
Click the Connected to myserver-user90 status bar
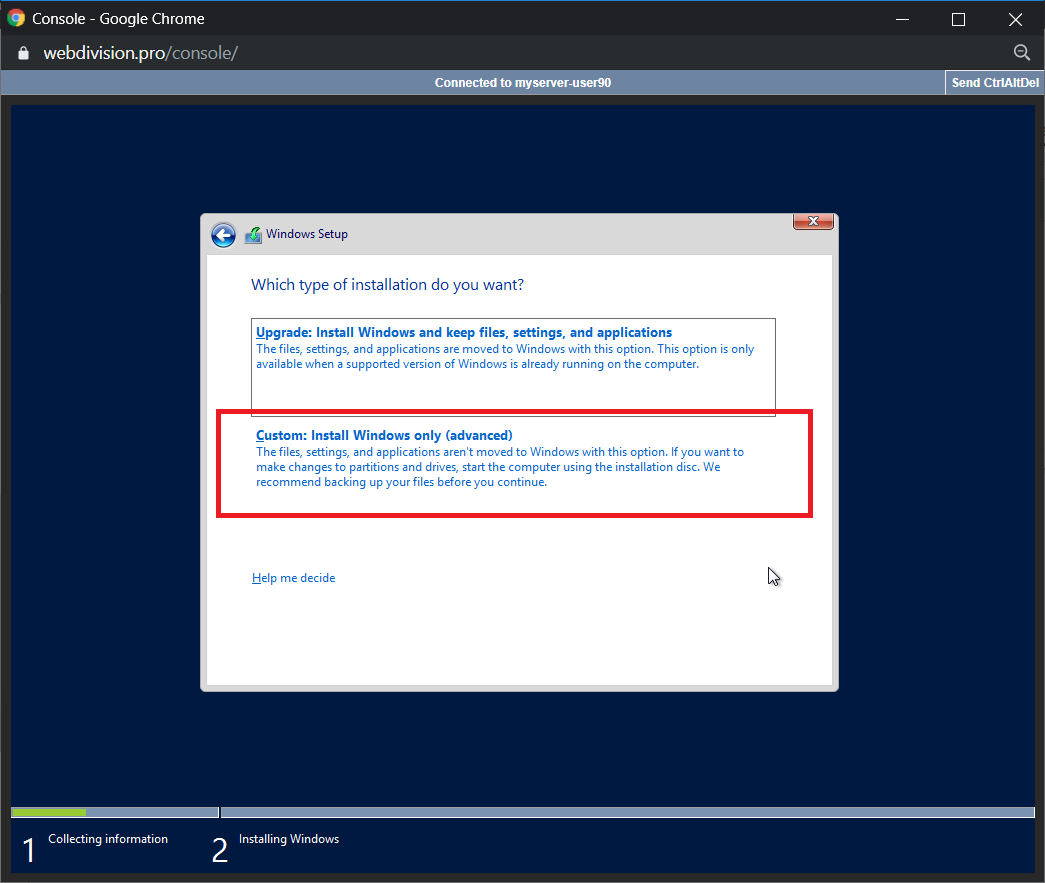pos(522,83)
